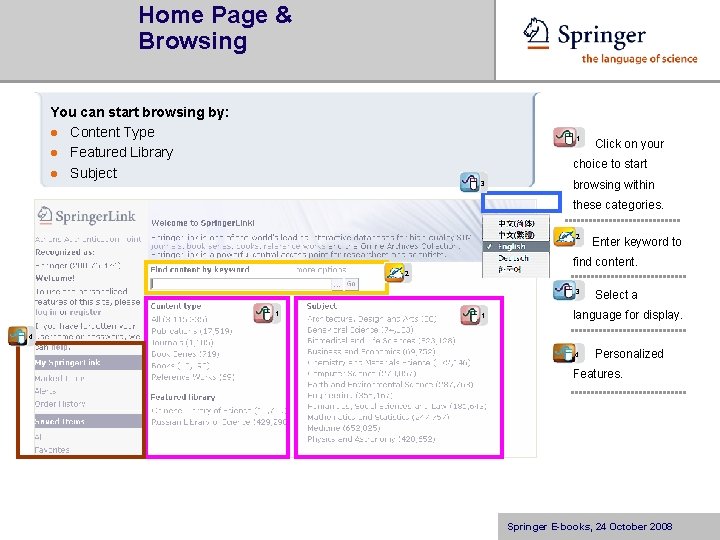Click the register link
The image size is (720, 540).
coord(85,312)
